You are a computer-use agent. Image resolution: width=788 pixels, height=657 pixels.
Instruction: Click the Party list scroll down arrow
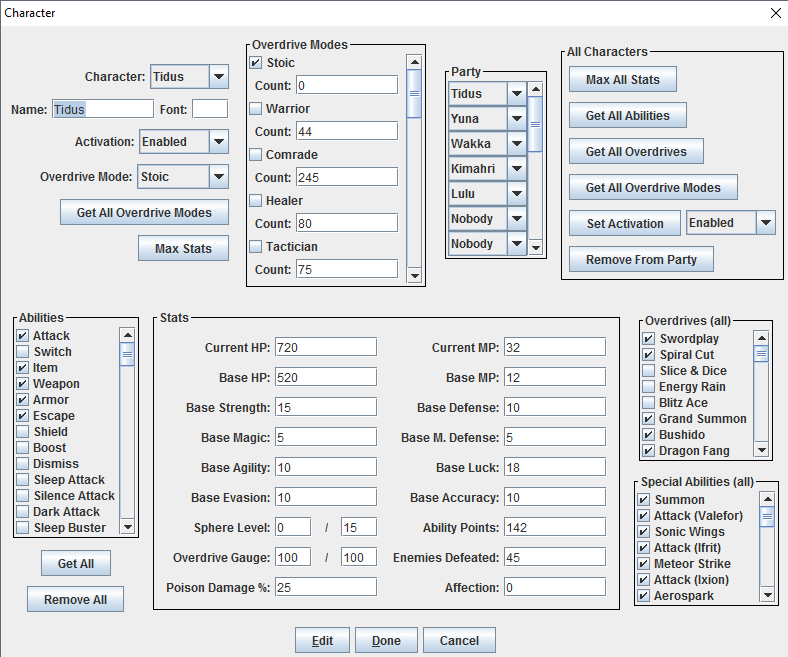[x=536, y=247]
